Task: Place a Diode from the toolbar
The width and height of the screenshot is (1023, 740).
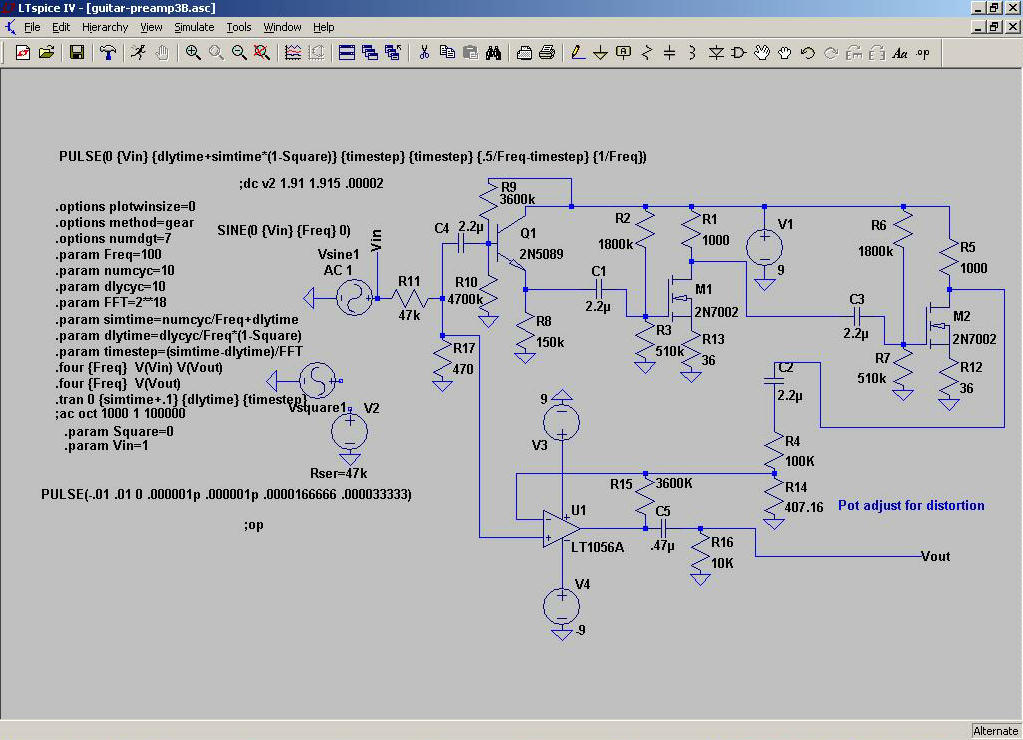Action: click(x=716, y=53)
